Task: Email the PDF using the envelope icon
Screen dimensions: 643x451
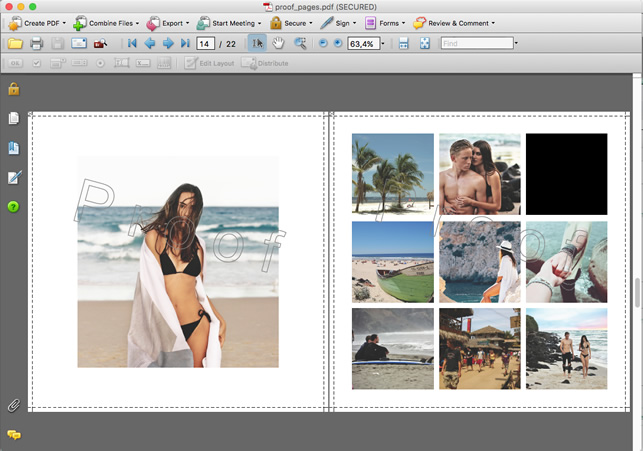Action: tap(79, 43)
